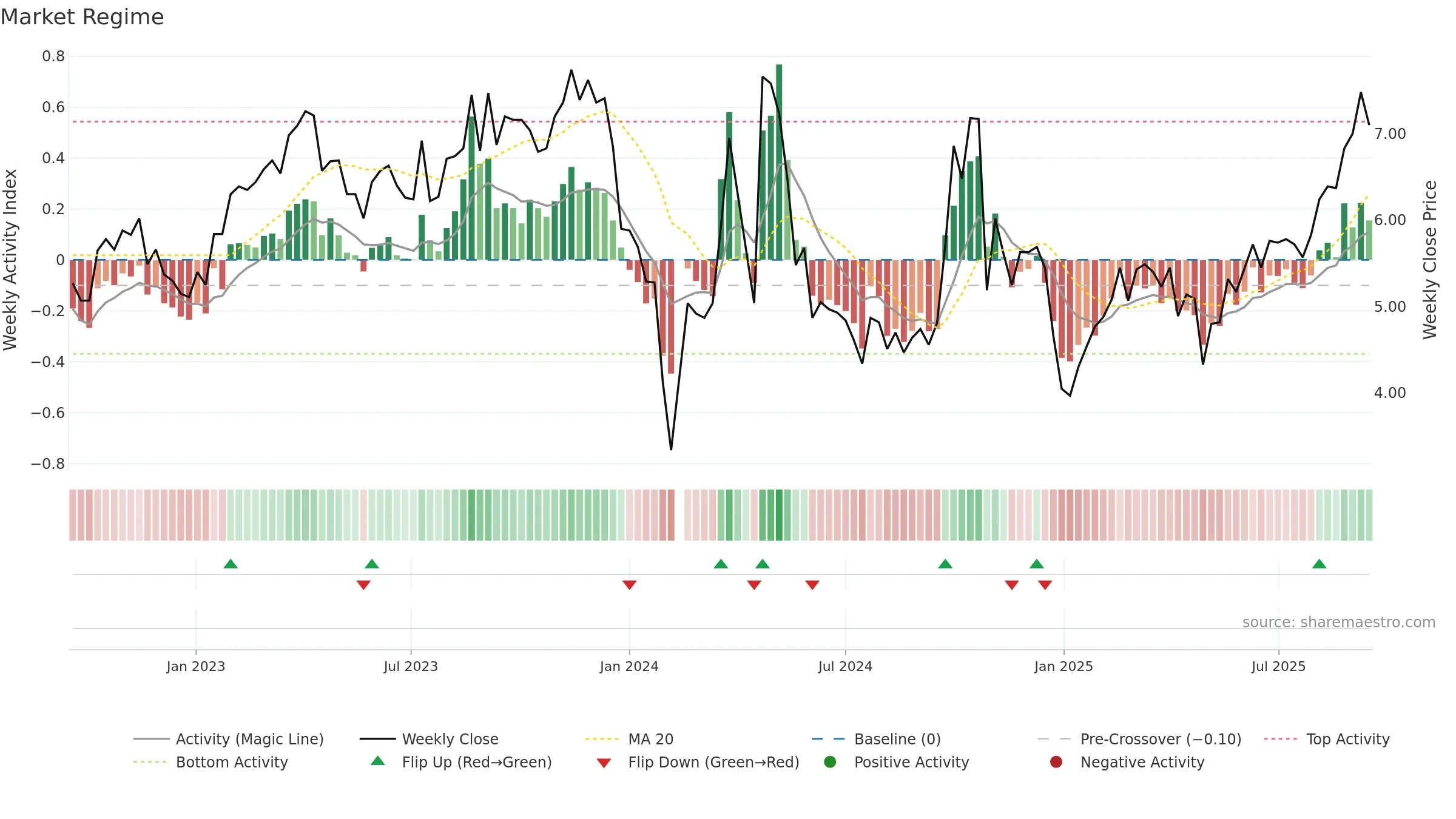Click the Flip Down (Green→Red) legend label
Screen dimensions: 1456x819
point(713,762)
